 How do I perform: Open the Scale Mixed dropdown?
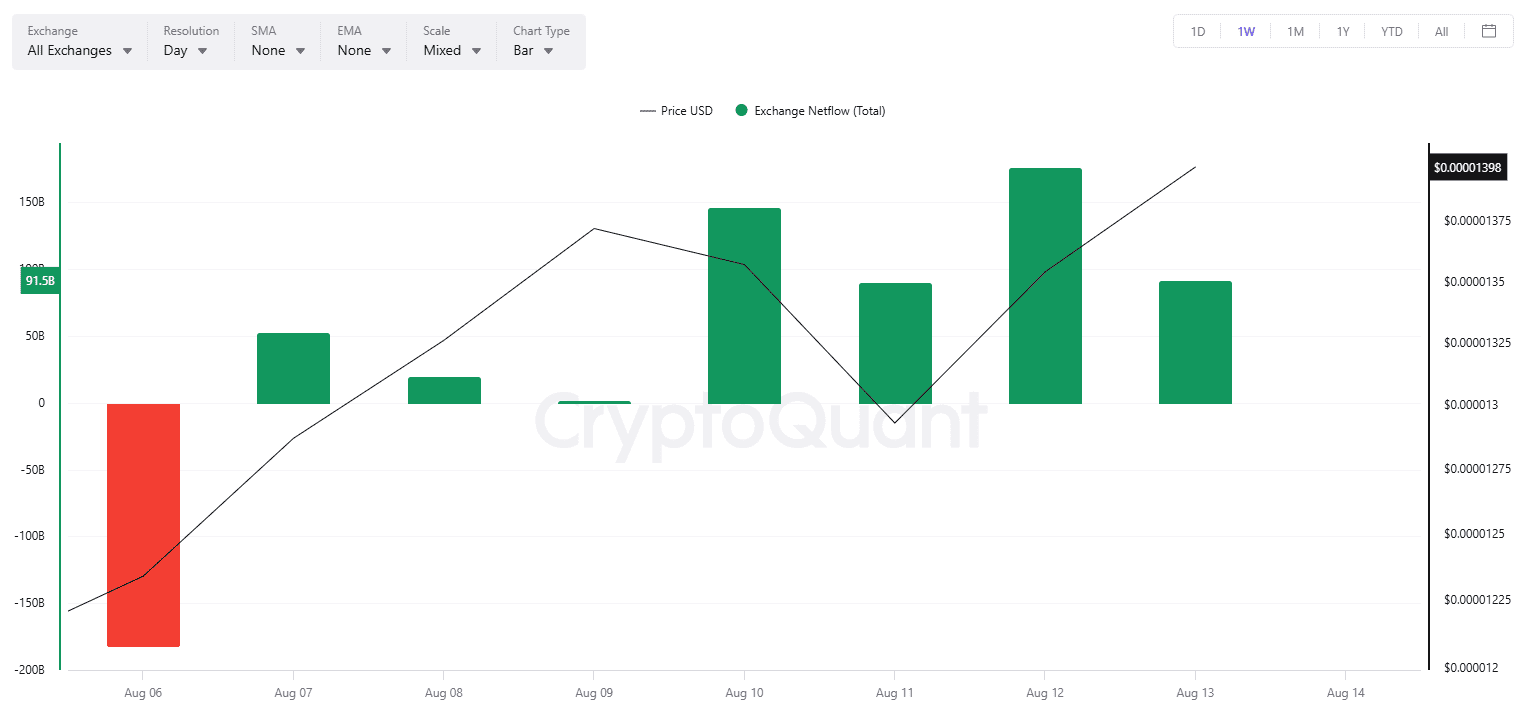click(452, 50)
